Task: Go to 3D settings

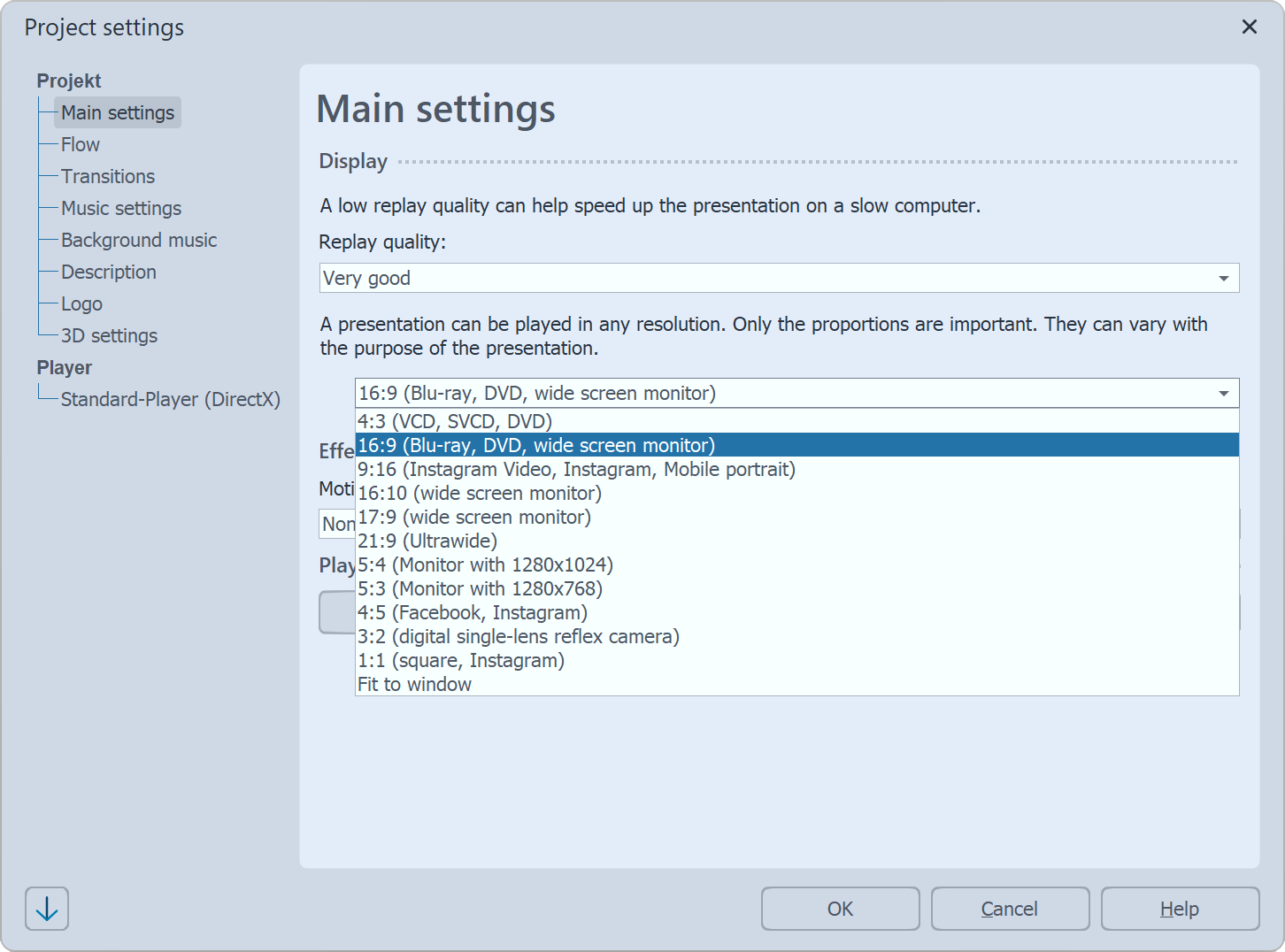Action: [109, 335]
